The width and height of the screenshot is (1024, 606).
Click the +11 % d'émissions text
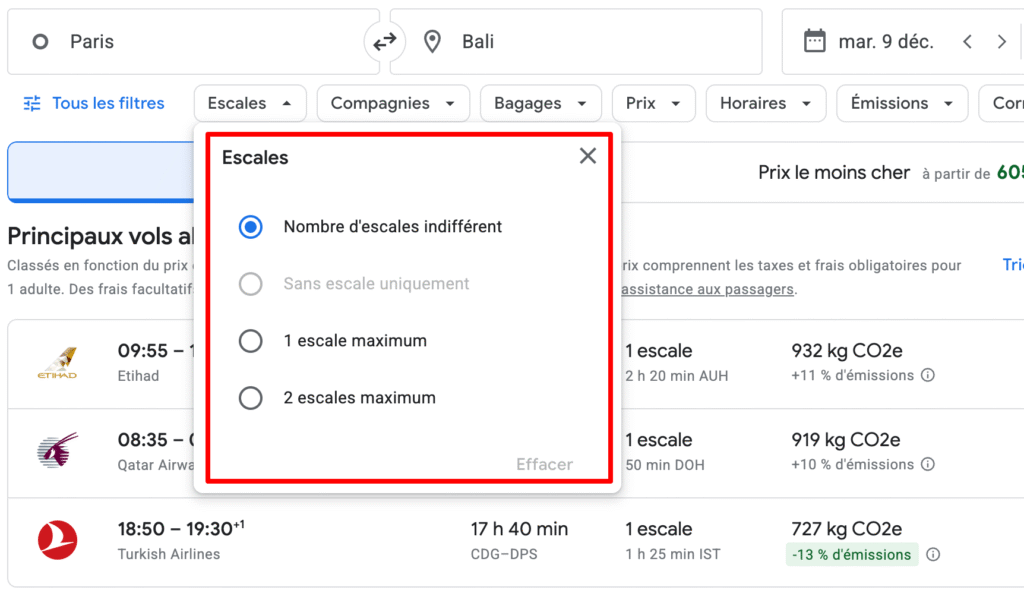[852, 375]
